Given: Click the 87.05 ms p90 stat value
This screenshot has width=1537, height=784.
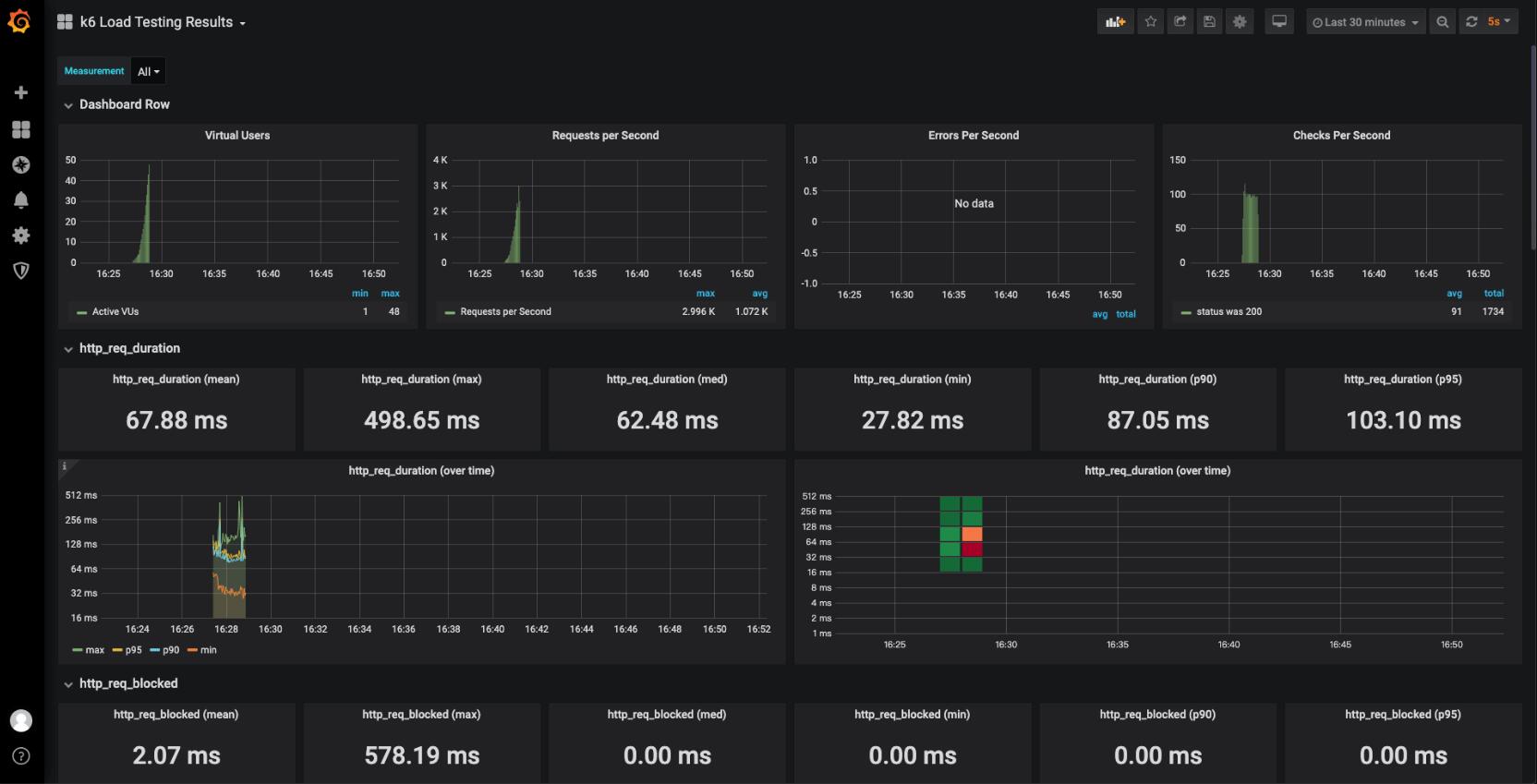Looking at the screenshot, I should [1158, 421].
